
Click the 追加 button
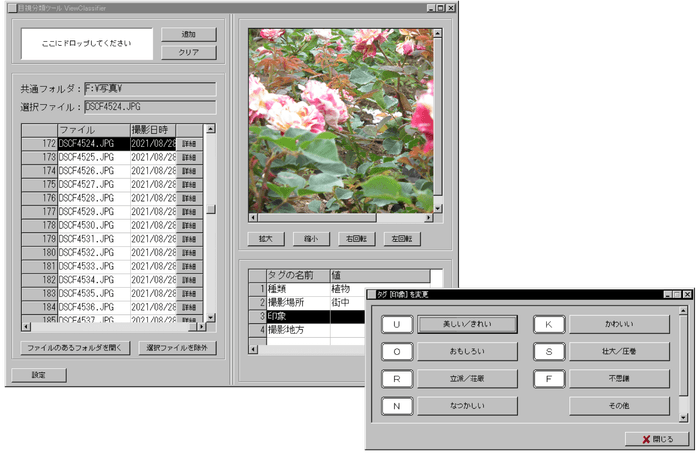(x=188, y=34)
